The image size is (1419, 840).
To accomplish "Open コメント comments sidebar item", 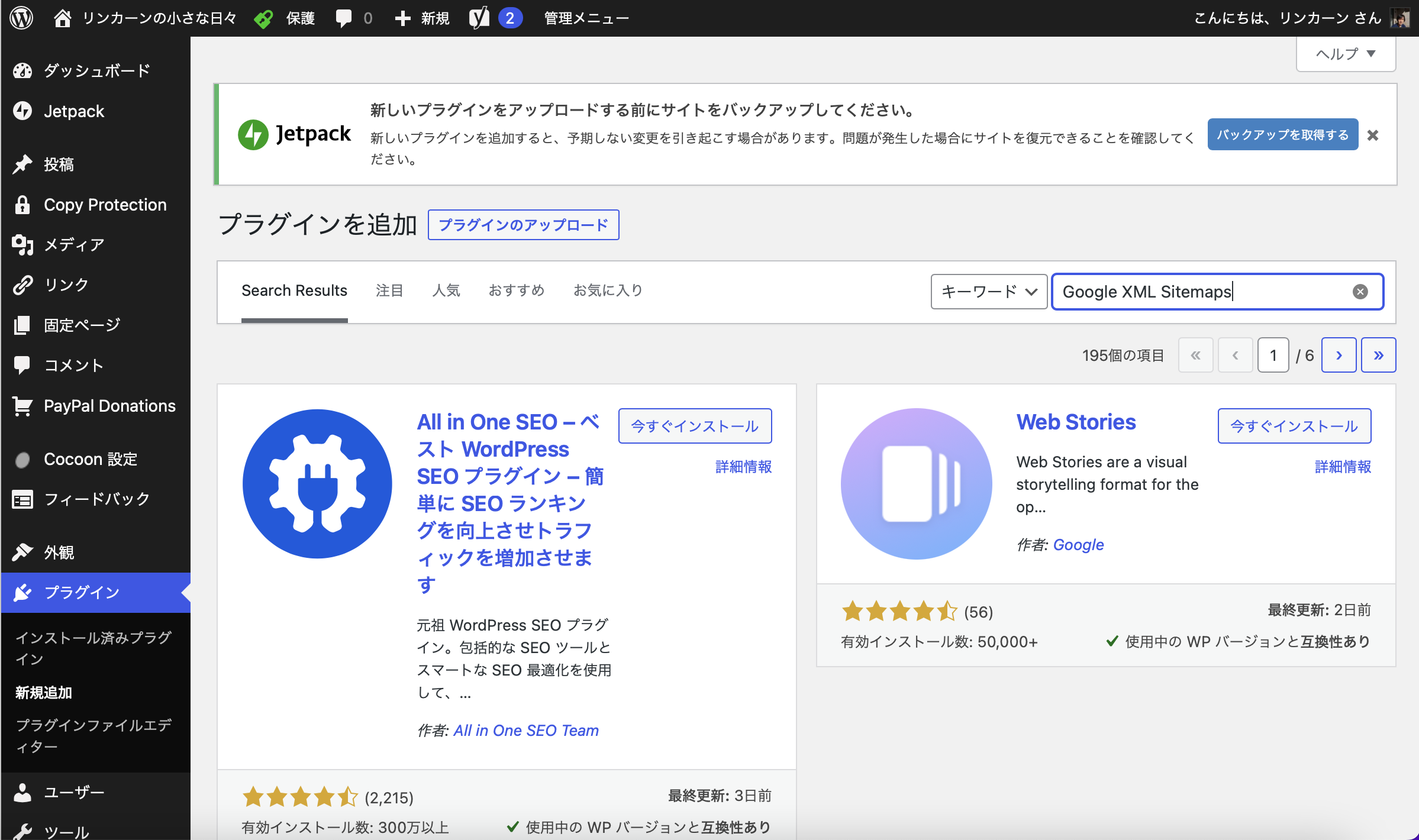I will [96, 365].
